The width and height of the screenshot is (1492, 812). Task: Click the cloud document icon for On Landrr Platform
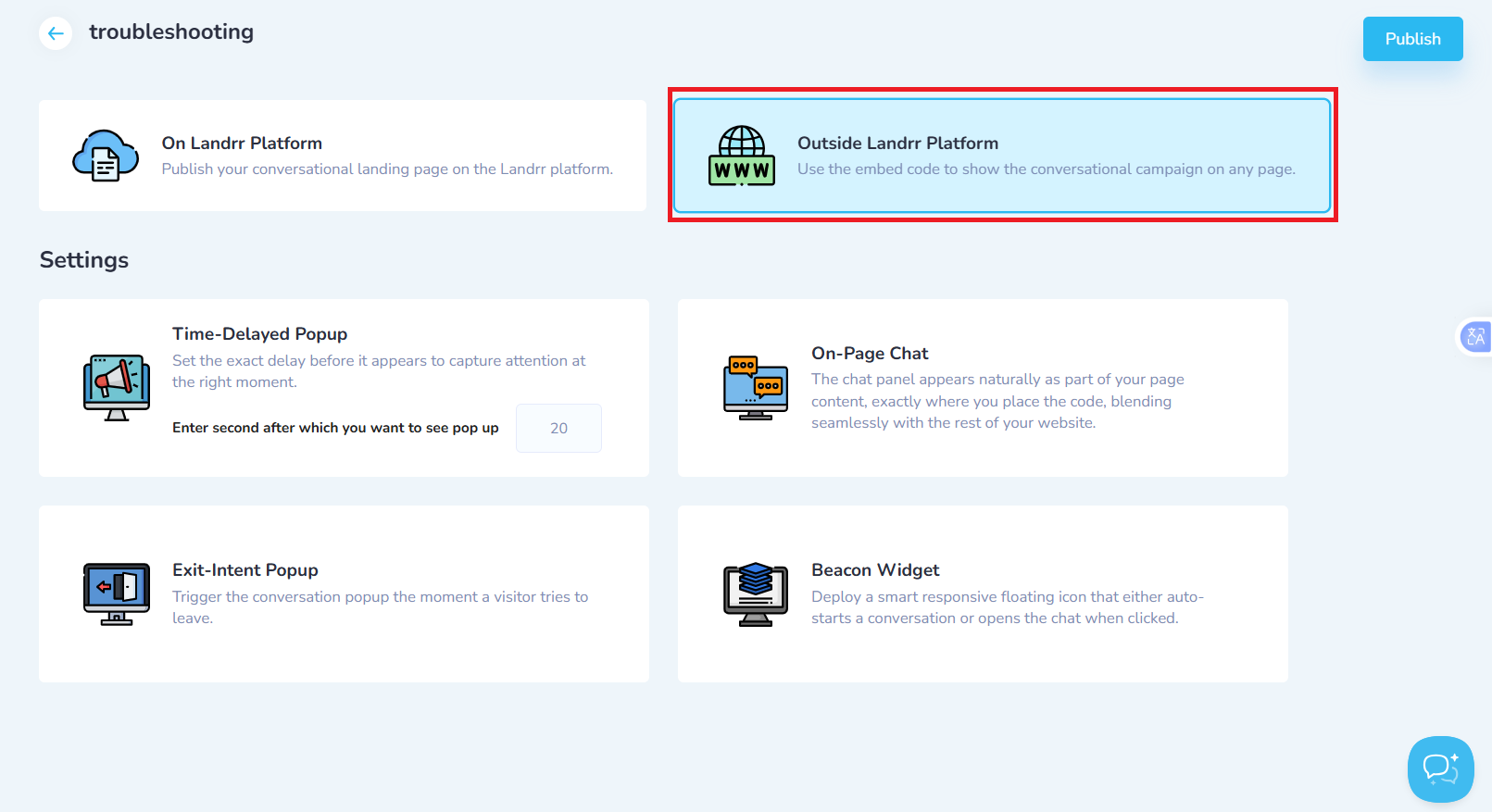[106, 156]
